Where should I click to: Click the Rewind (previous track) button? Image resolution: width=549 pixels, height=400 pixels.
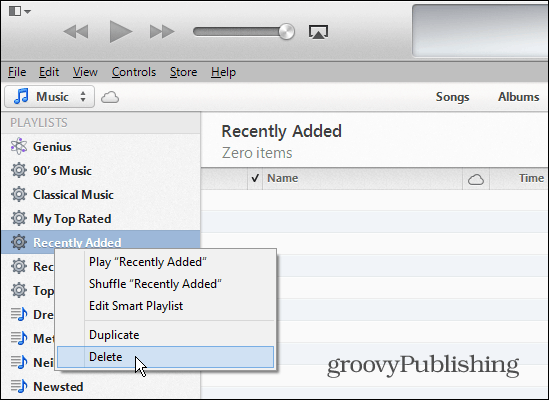pyautogui.click(x=76, y=32)
